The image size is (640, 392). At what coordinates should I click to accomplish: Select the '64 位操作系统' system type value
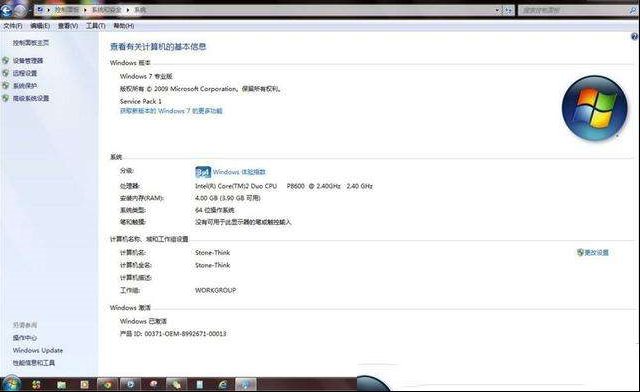click(x=215, y=210)
